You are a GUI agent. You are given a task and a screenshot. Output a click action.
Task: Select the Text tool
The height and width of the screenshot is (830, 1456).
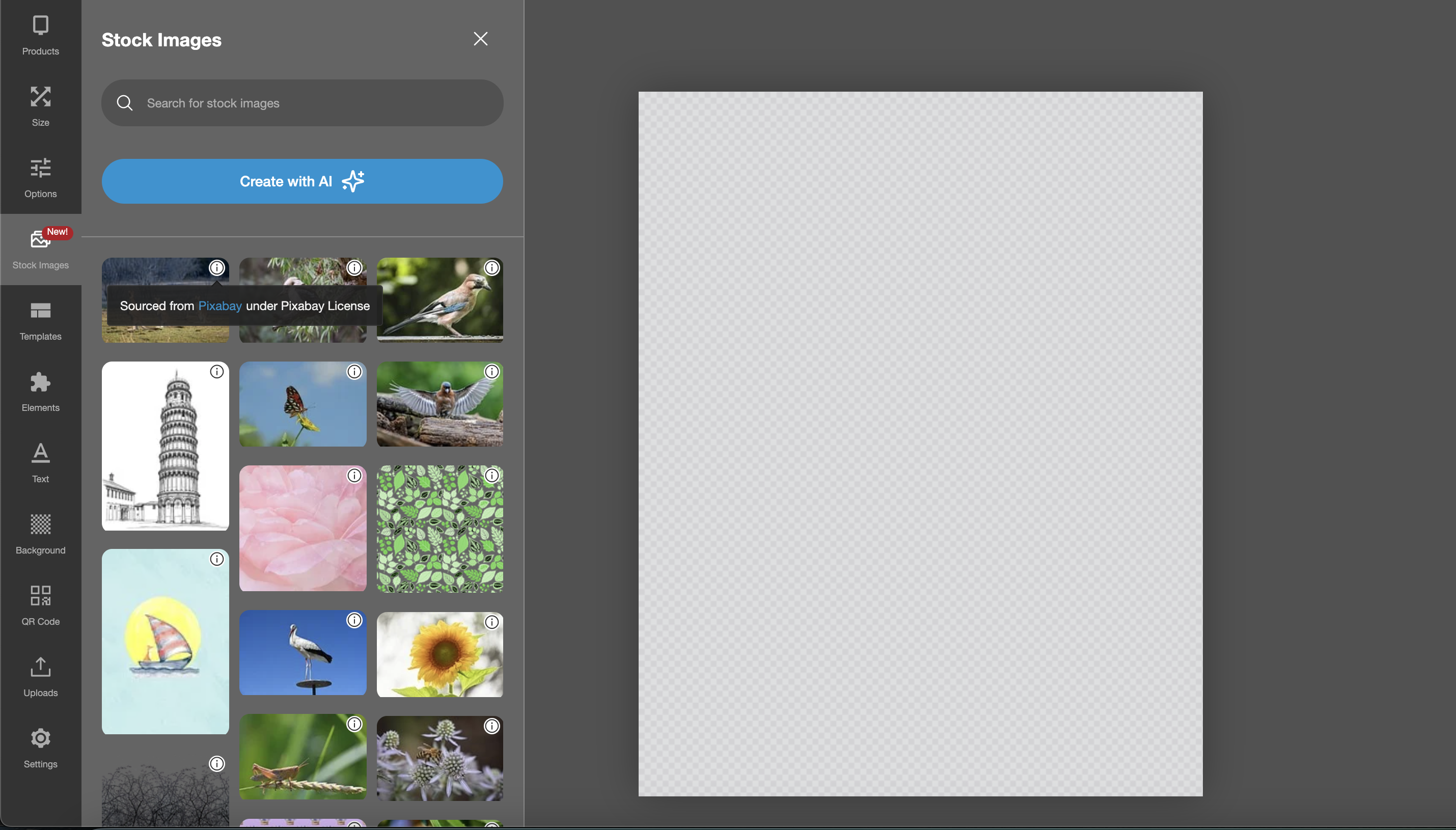(x=40, y=463)
